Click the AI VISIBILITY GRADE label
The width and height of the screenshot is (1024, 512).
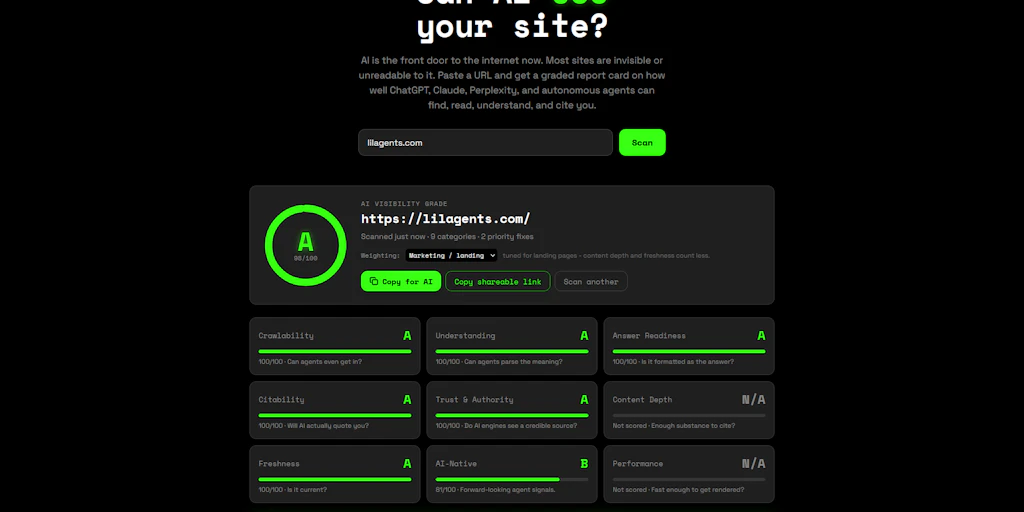404,204
